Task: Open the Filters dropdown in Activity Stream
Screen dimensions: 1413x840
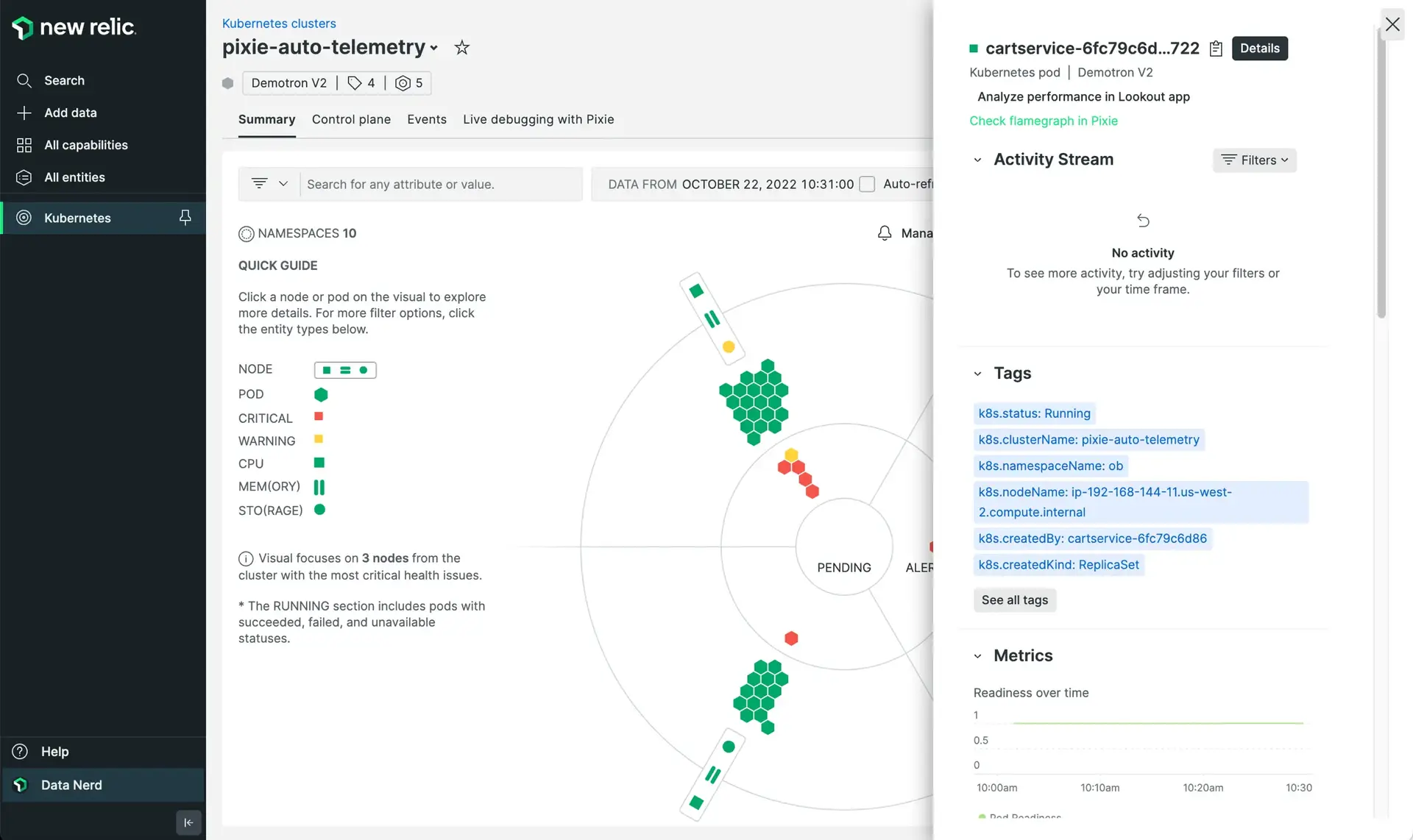Action: (1254, 160)
